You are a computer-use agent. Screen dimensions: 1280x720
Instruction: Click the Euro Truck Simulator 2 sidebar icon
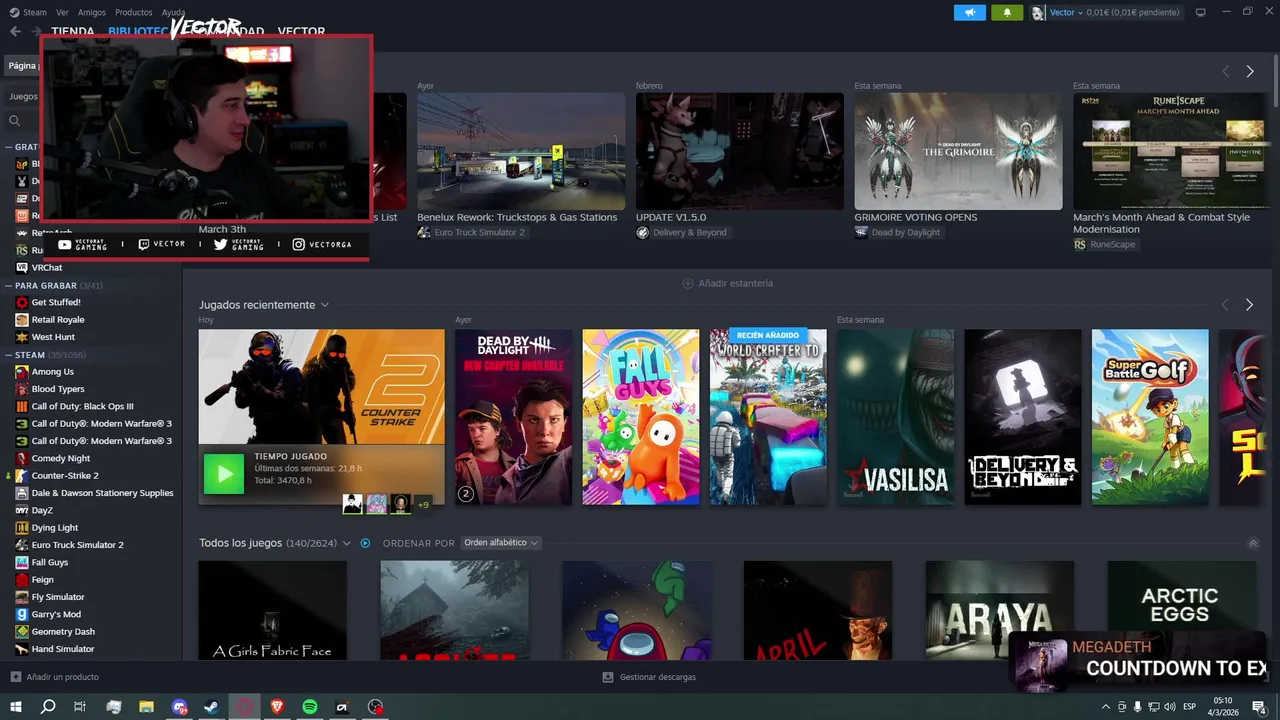point(22,545)
